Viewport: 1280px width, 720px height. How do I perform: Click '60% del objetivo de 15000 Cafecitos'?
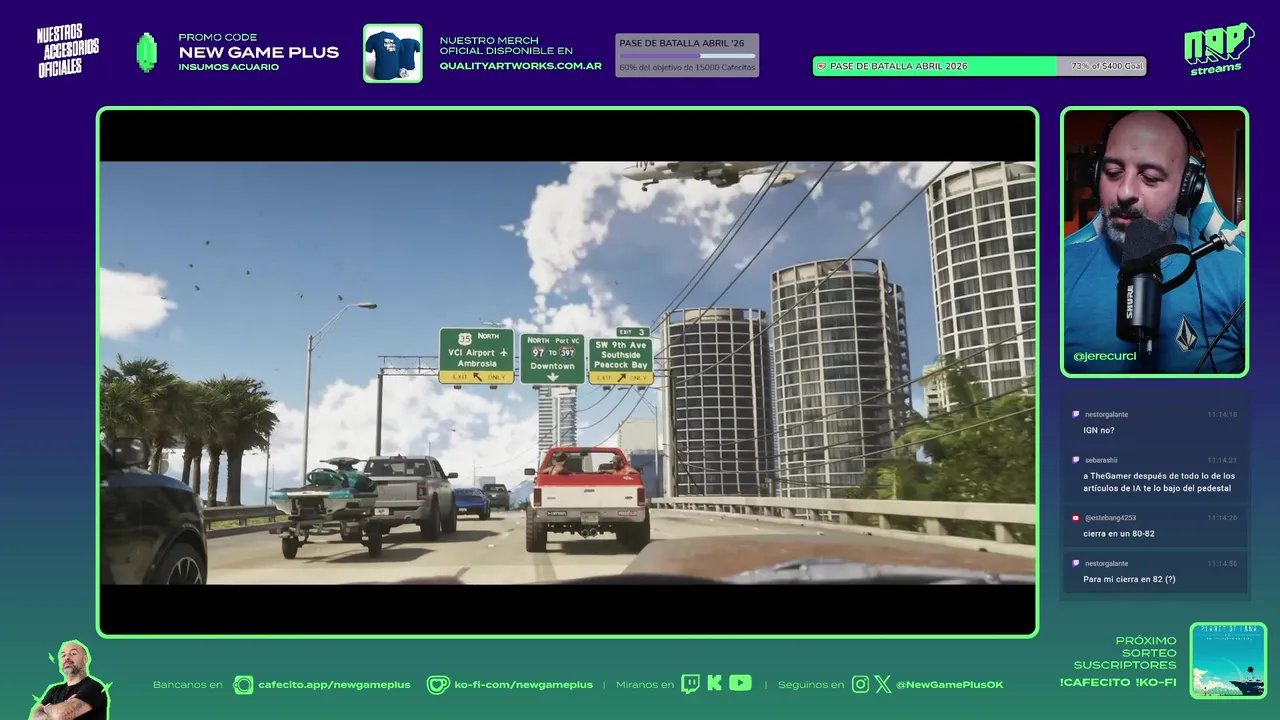coord(687,67)
